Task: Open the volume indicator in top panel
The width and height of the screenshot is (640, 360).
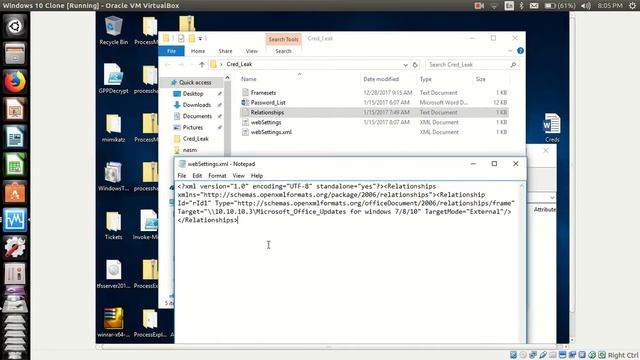Action: click(x=586, y=6)
